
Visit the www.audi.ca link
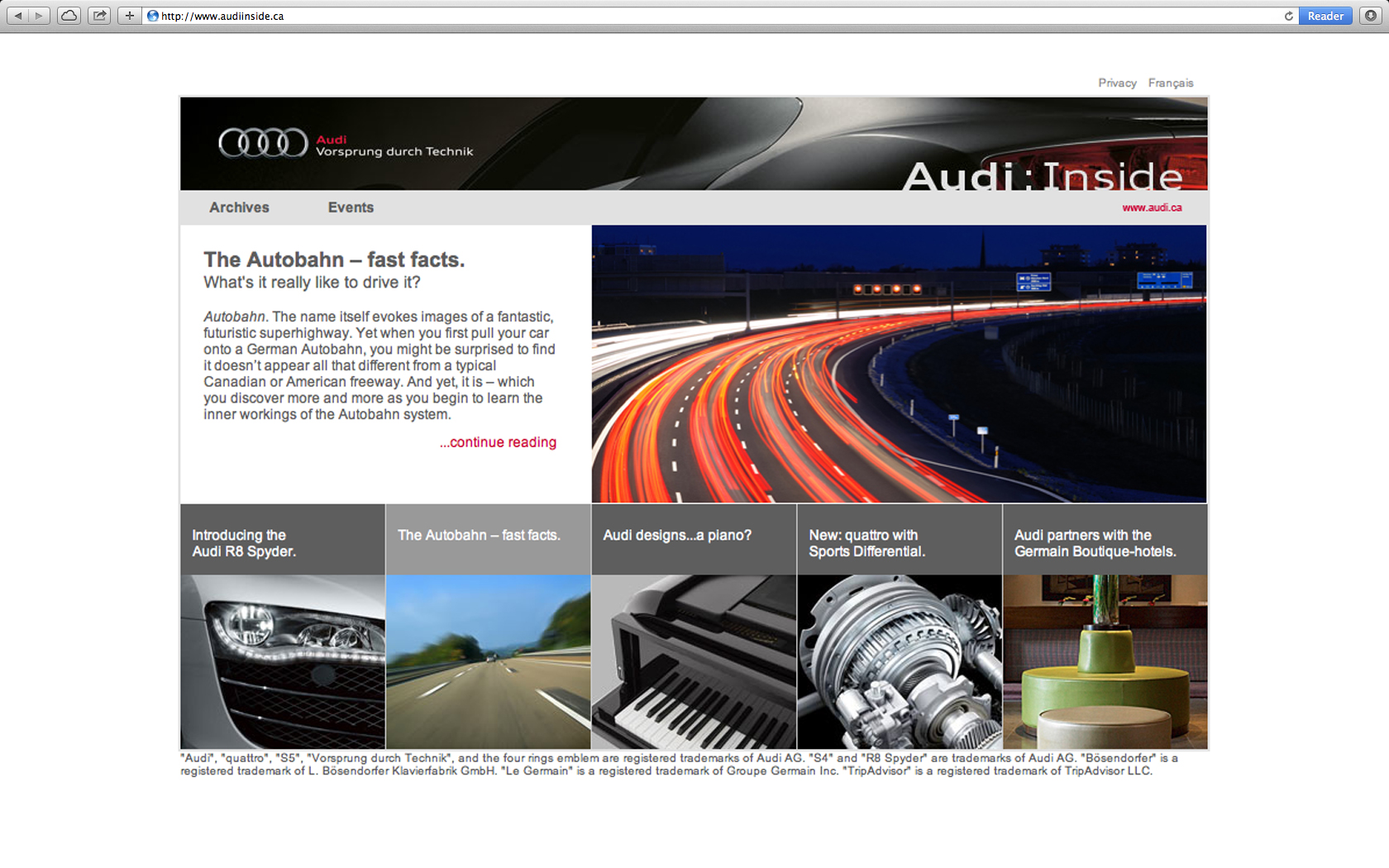tap(1151, 207)
